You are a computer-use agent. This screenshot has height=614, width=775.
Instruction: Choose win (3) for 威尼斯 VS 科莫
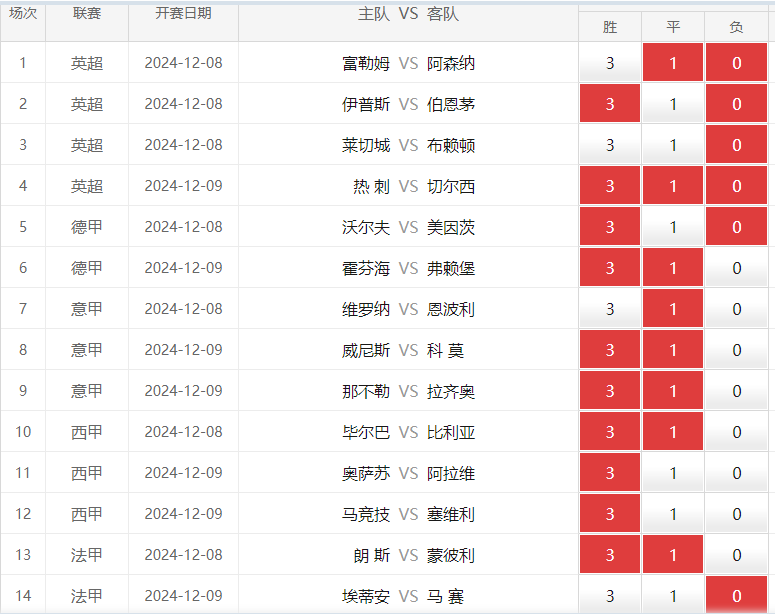(610, 350)
